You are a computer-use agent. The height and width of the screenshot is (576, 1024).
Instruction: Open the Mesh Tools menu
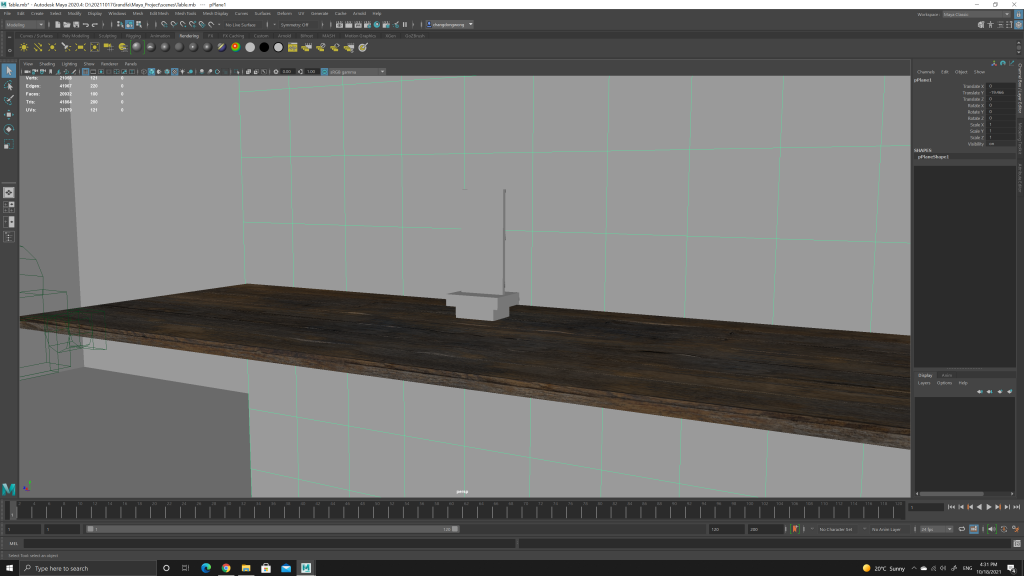(x=185, y=13)
